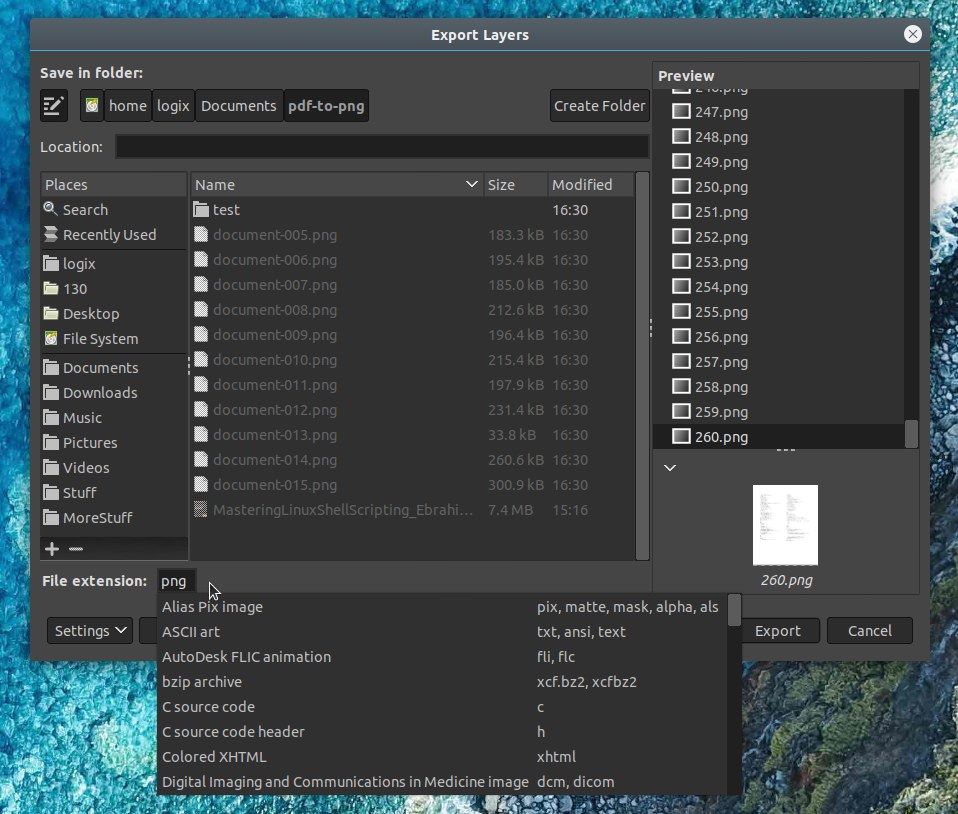Open Search in the Places sidebar

tap(84, 209)
